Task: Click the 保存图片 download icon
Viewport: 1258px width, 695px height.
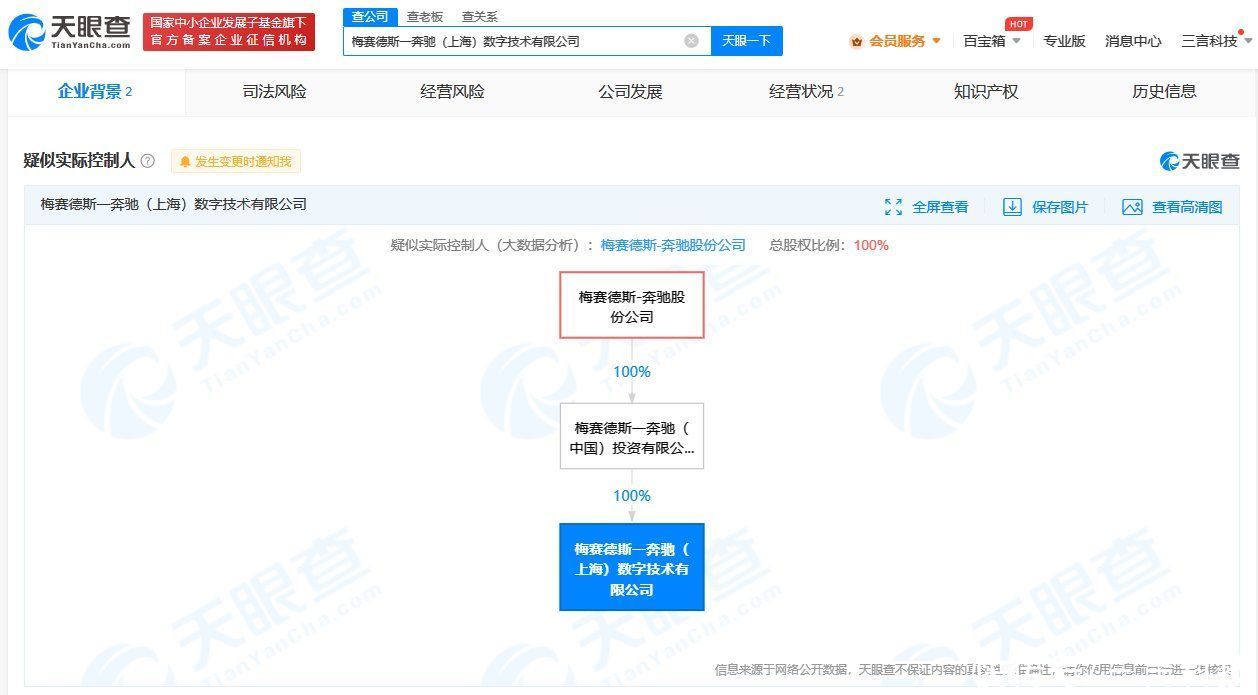Action: (1012, 207)
